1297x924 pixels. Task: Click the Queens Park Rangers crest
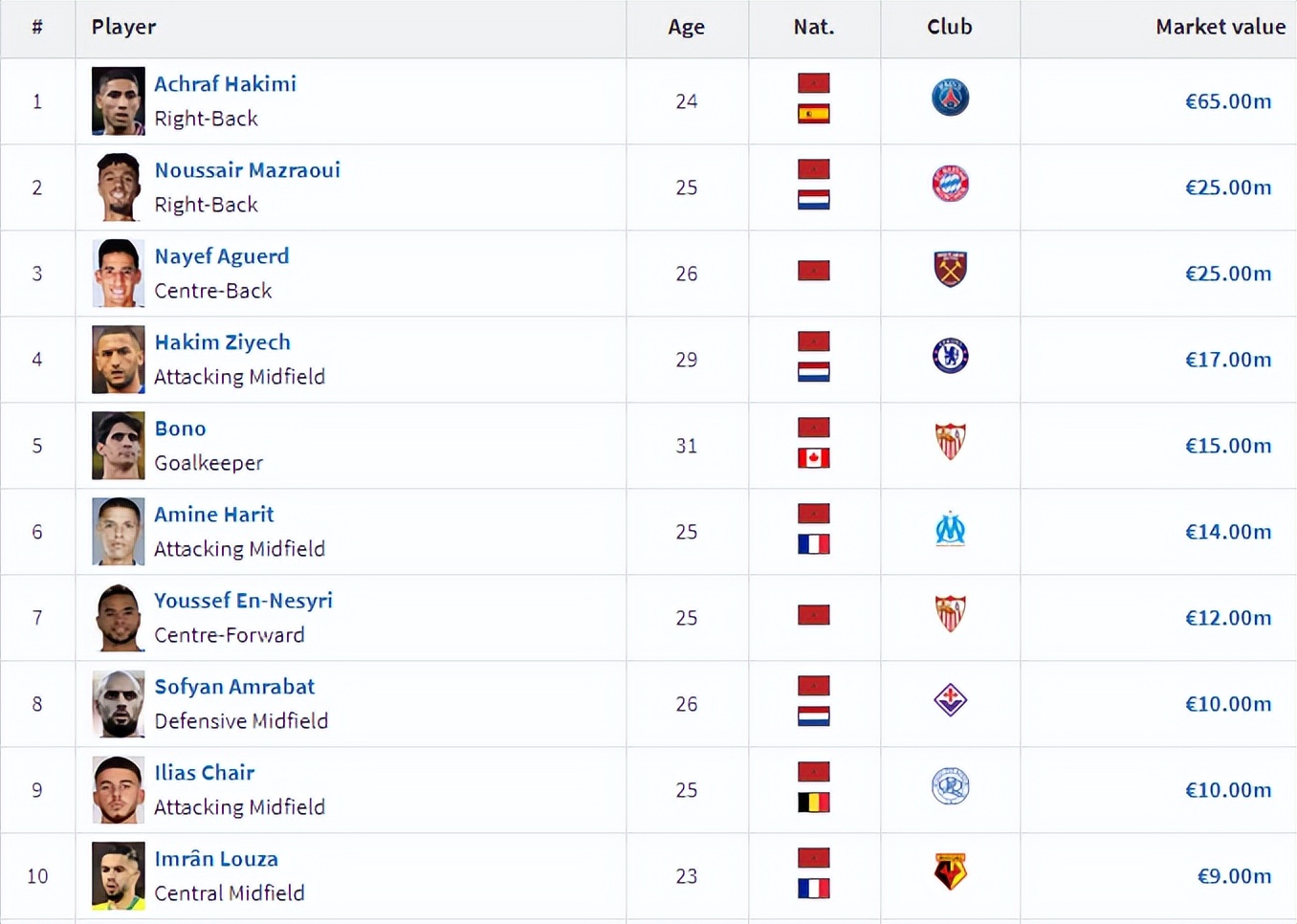click(950, 786)
